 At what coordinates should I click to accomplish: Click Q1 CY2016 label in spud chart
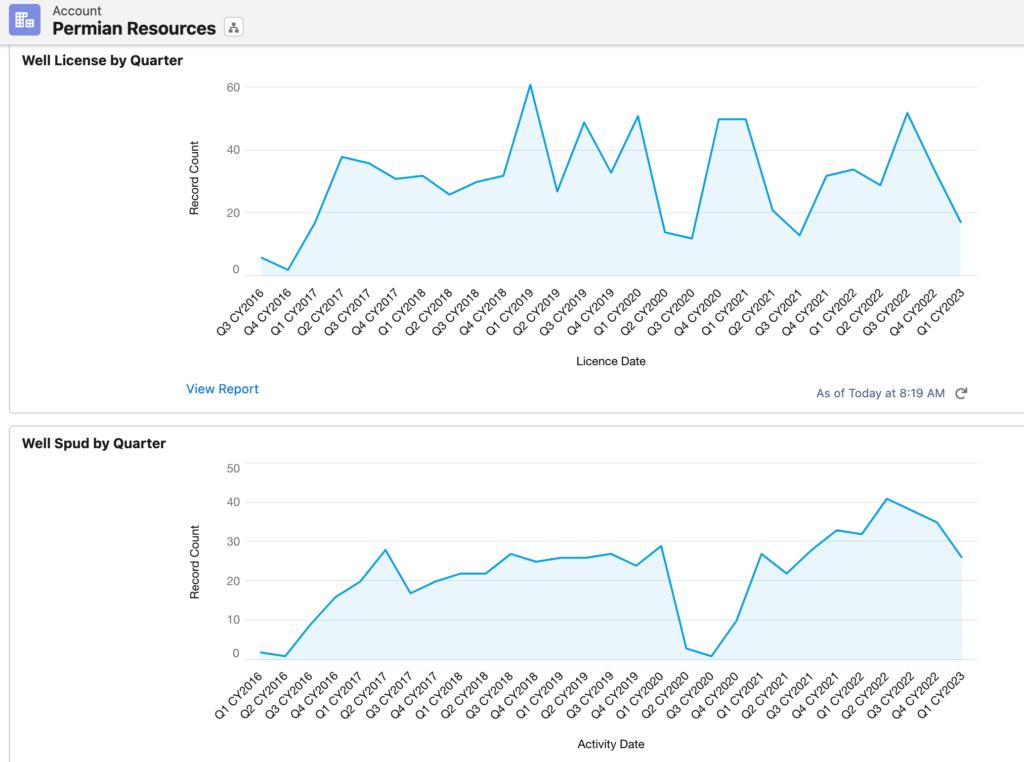[238, 695]
